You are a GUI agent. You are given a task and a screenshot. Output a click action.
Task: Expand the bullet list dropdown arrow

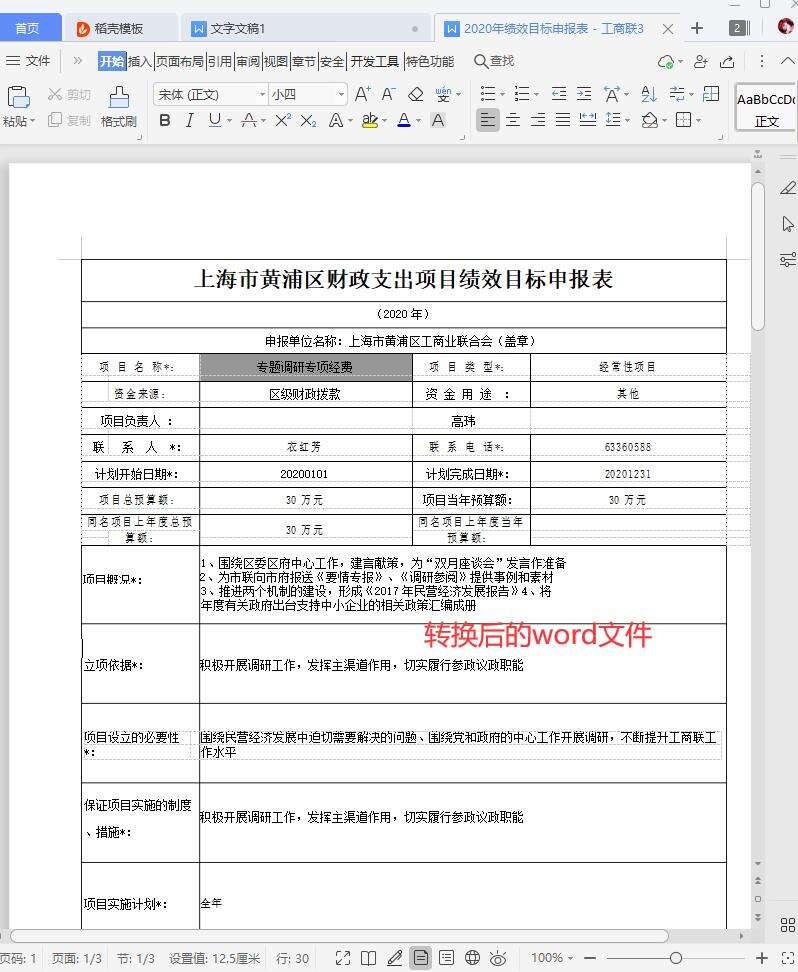pyautogui.click(x=502, y=95)
